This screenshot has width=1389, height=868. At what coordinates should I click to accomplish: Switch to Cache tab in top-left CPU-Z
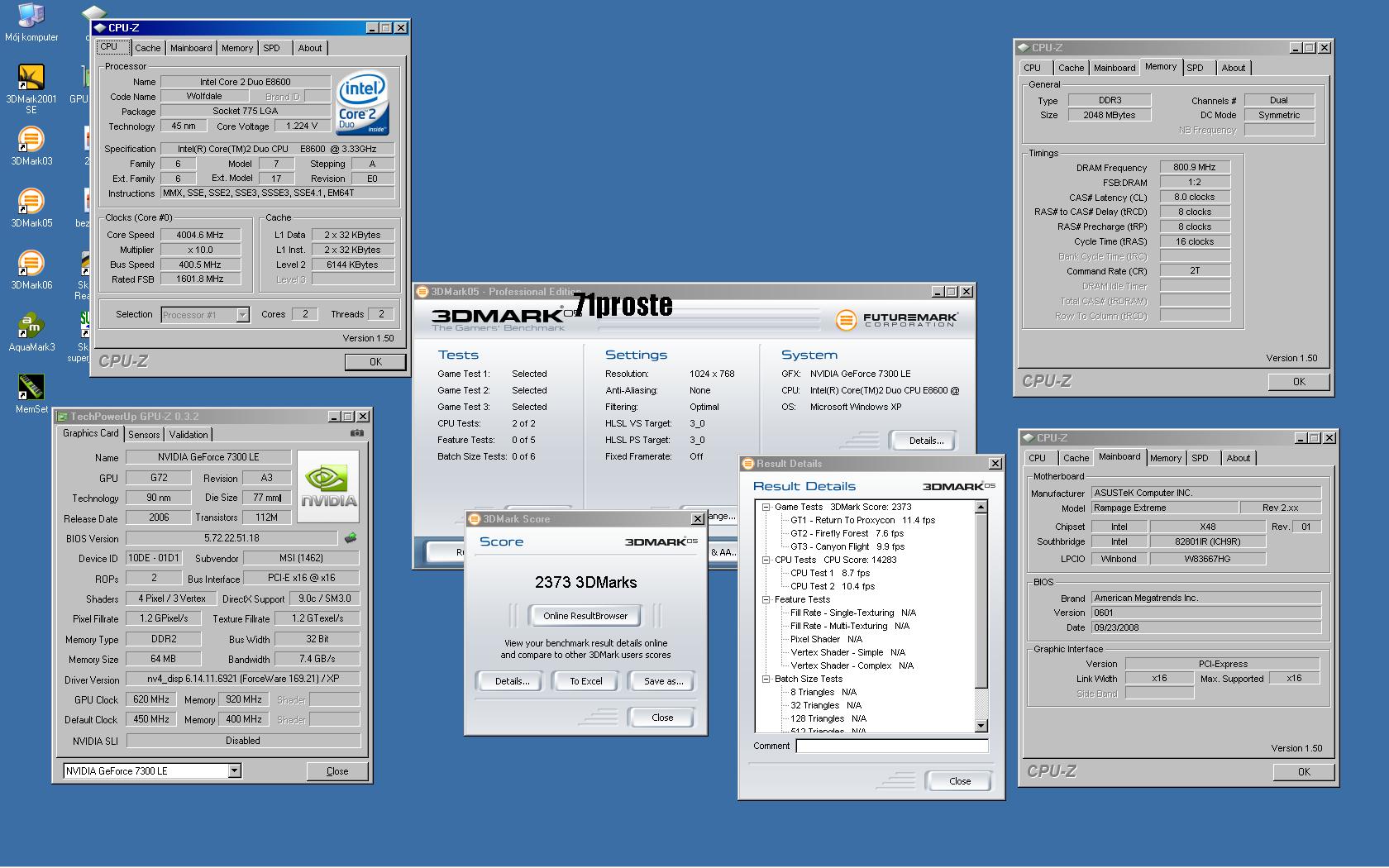pos(148,48)
